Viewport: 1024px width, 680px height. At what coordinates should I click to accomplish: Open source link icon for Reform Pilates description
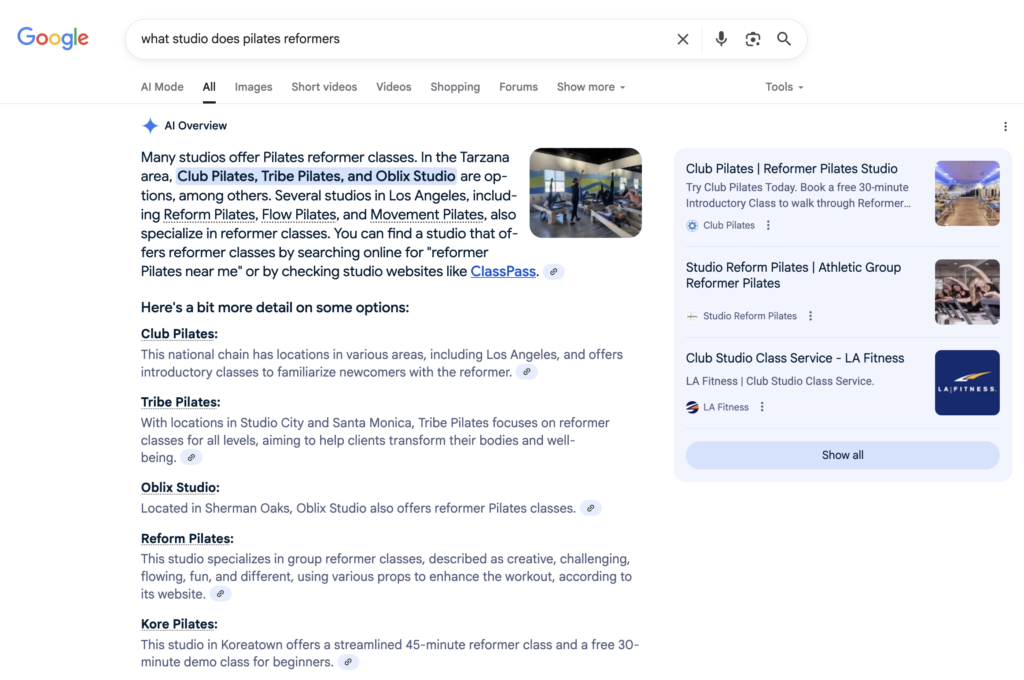click(x=220, y=594)
